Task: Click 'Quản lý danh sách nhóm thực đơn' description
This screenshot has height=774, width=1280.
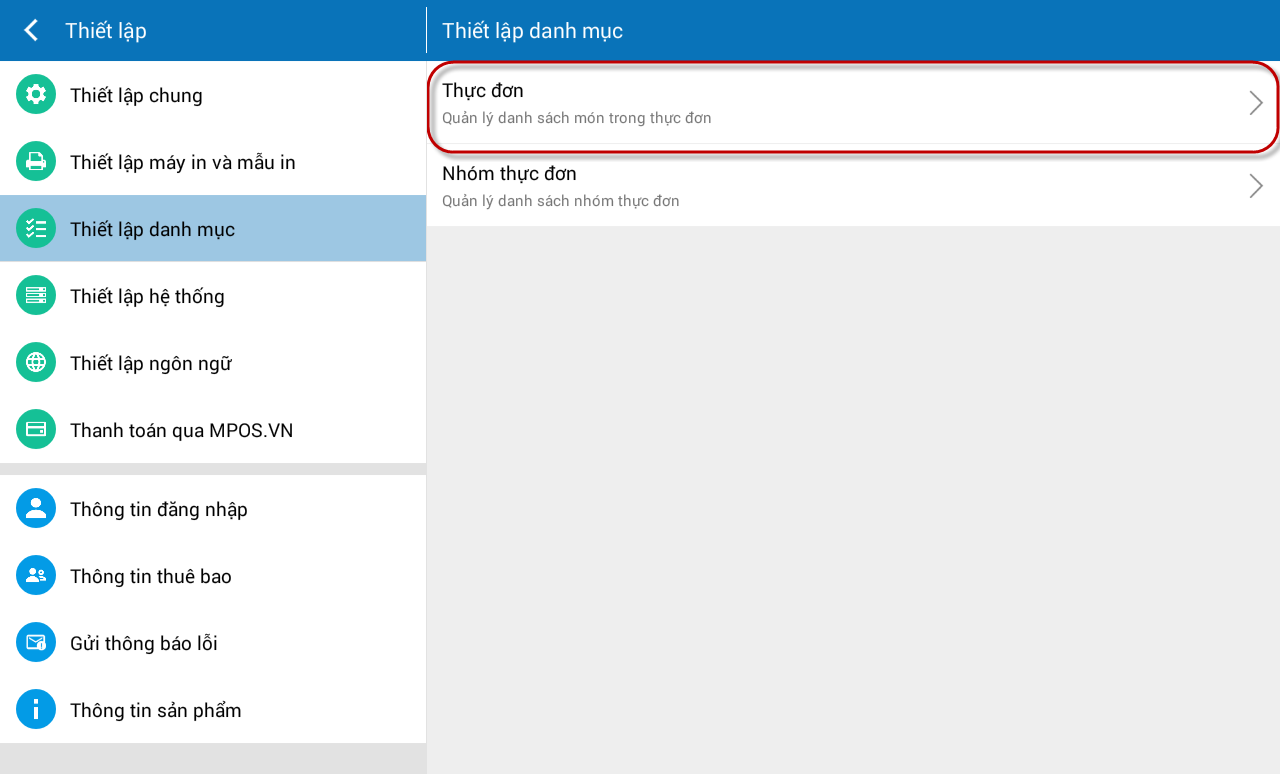Action: [x=561, y=201]
